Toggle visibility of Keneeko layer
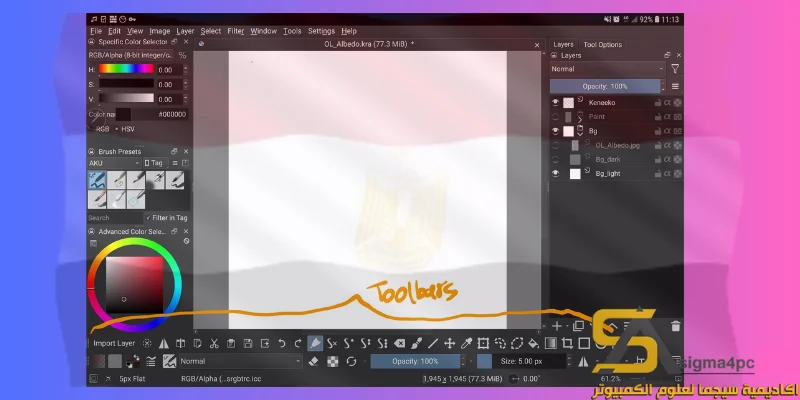The height and width of the screenshot is (400, 800). coord(556,103)
